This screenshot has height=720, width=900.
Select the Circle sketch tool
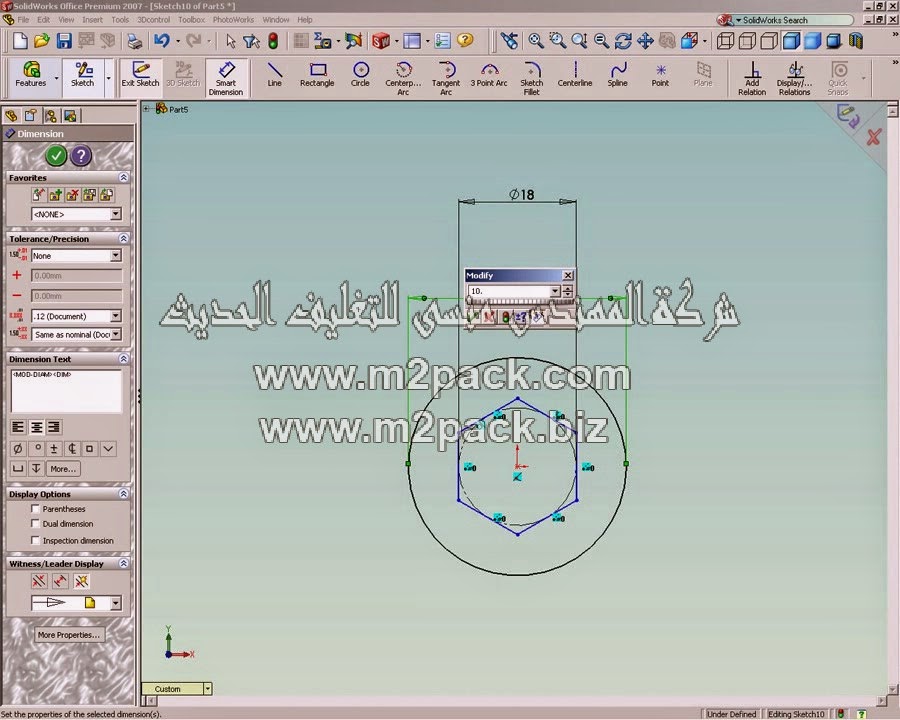(x=360, y=76)
